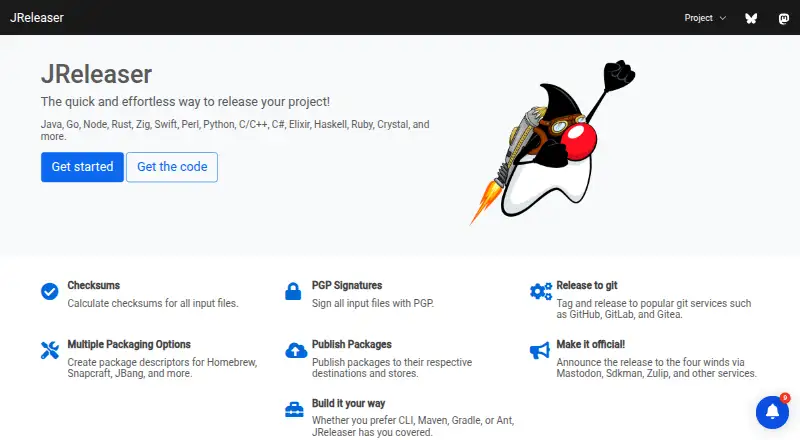
Task: Click the Build it your way toolbox icon
Action: pyautogui.click(x=294, y=409)
